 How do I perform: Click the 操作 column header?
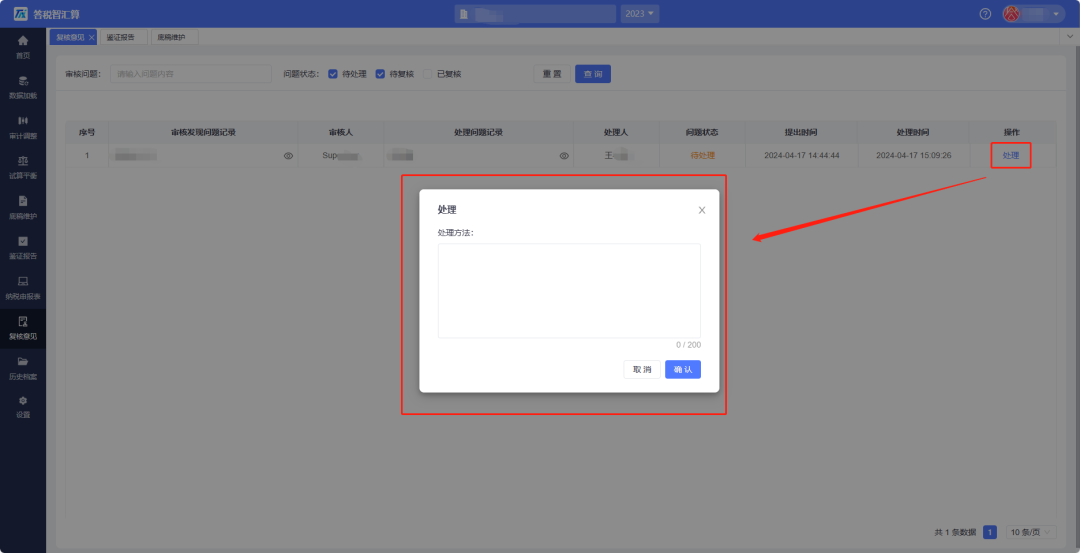point(1011,132)
